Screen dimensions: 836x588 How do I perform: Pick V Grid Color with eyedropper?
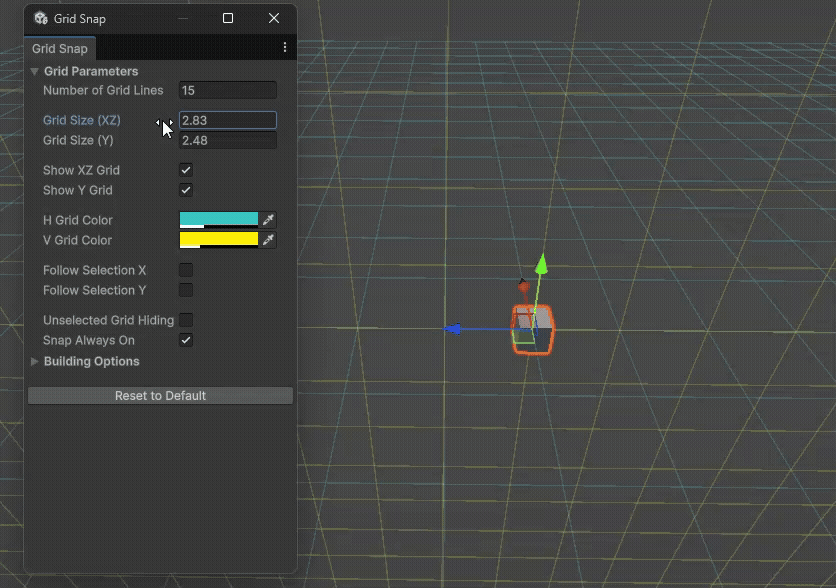coord(268,240)
